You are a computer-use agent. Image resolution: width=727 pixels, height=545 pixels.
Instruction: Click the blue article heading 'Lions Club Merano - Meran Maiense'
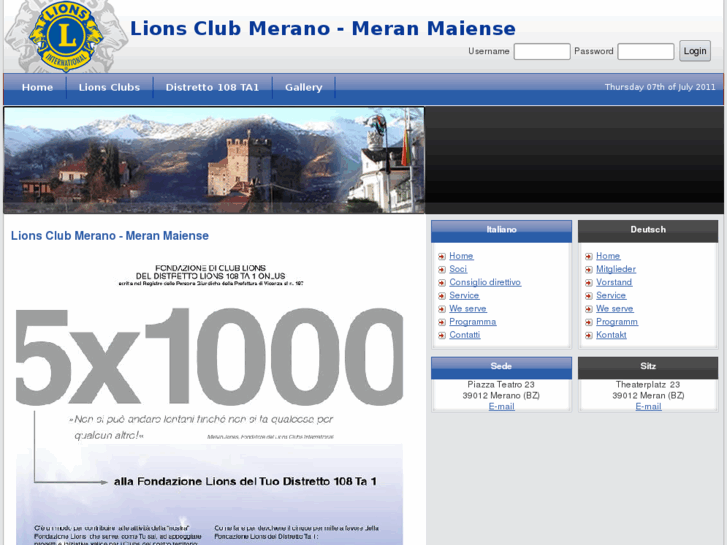(110, 236)
